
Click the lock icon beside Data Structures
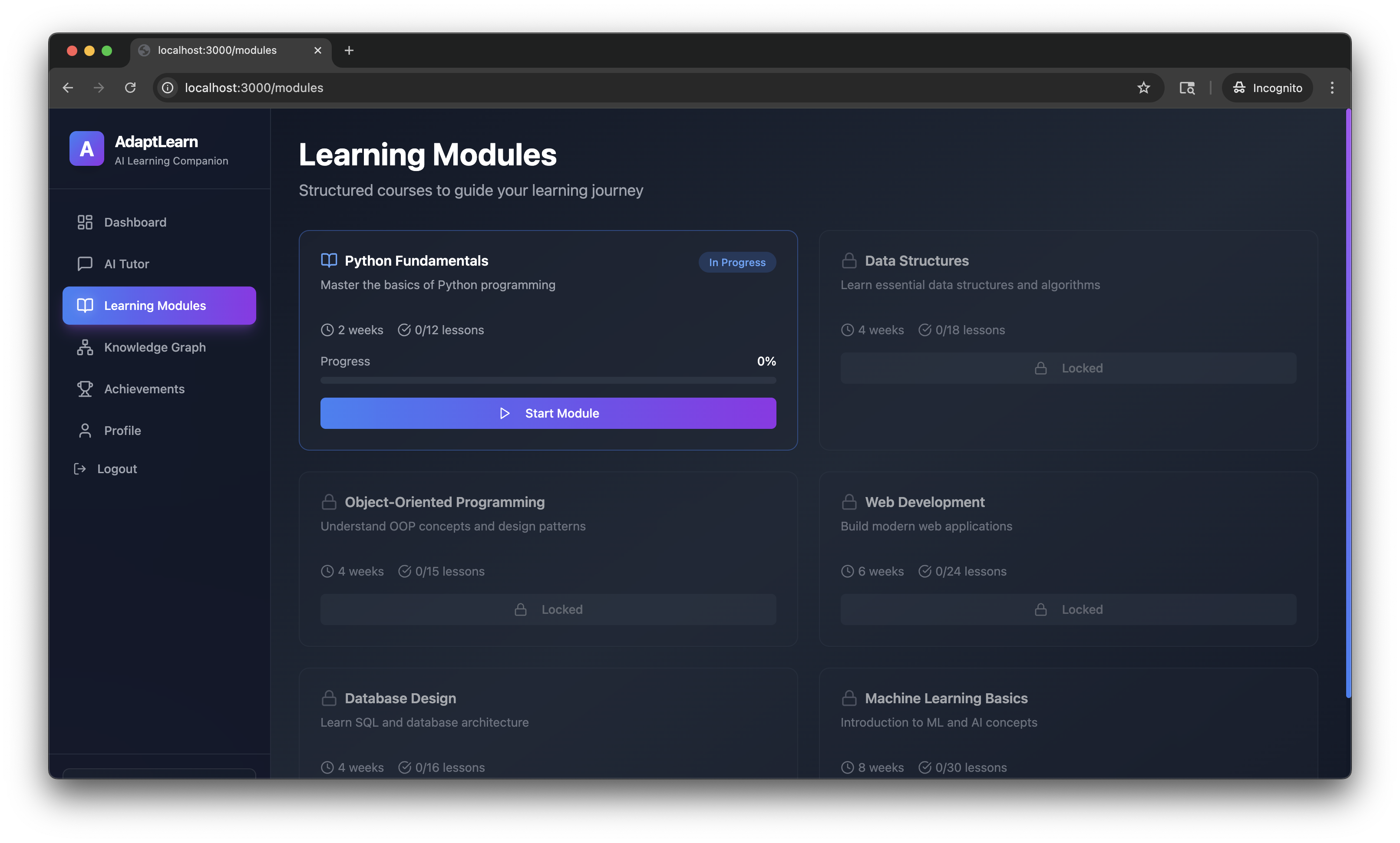849,261
